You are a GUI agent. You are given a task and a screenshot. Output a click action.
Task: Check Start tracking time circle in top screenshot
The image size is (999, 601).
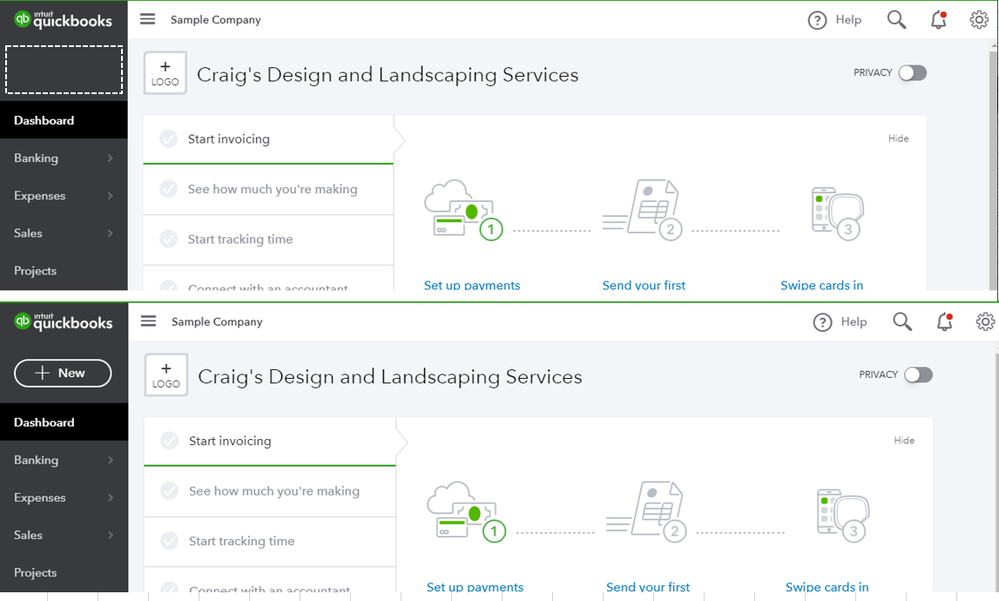[x=168, y=239]
